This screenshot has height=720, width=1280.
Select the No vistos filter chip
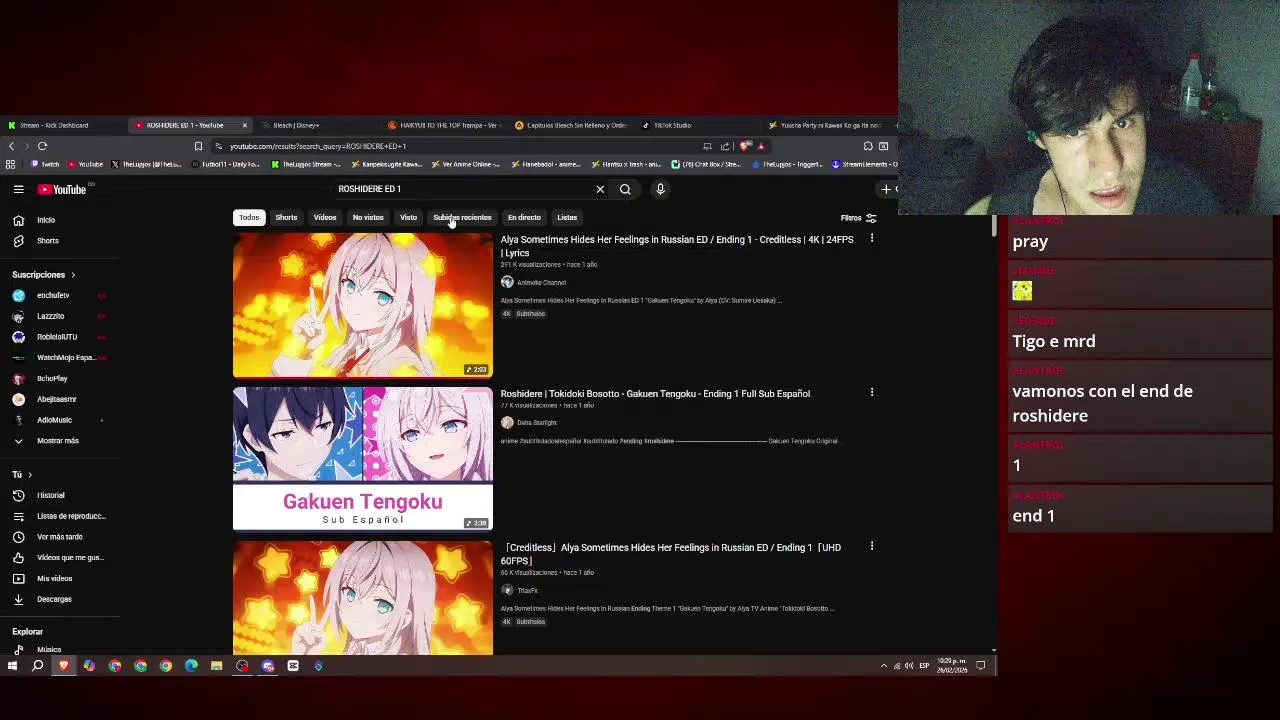click(x=368, y=217)
